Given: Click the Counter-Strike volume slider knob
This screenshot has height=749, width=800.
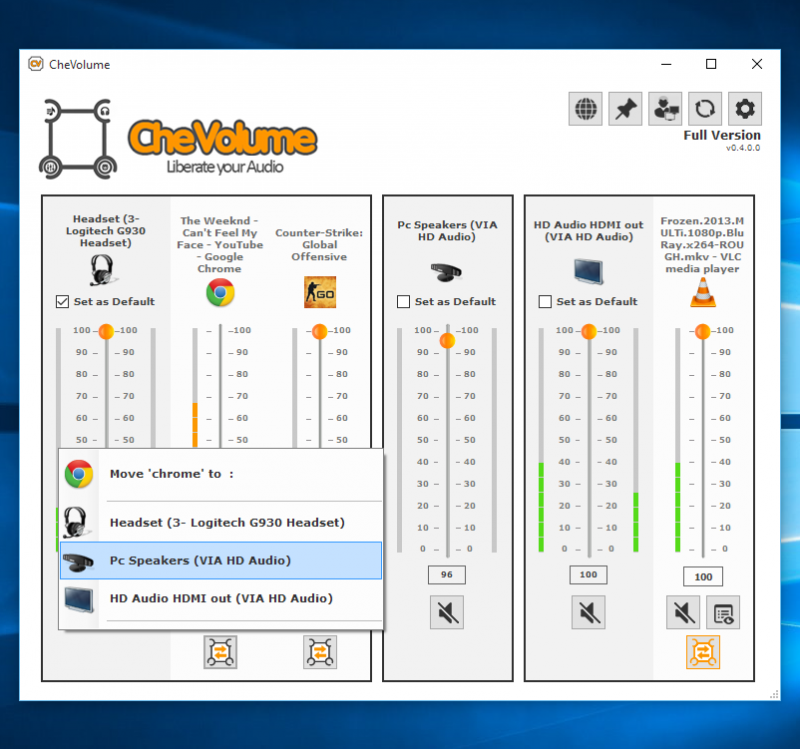Looking at the screenshot, I should [320, 331].
